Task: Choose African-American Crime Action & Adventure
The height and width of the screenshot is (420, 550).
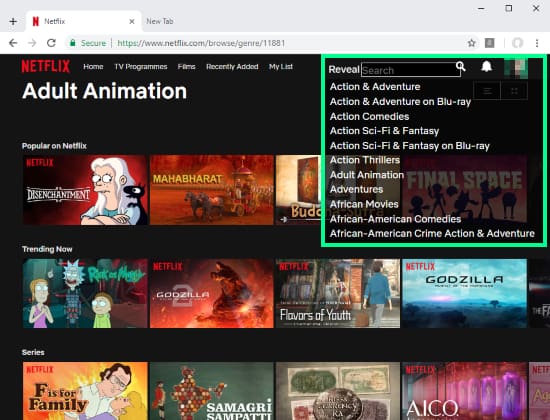Action: [432, 234]
